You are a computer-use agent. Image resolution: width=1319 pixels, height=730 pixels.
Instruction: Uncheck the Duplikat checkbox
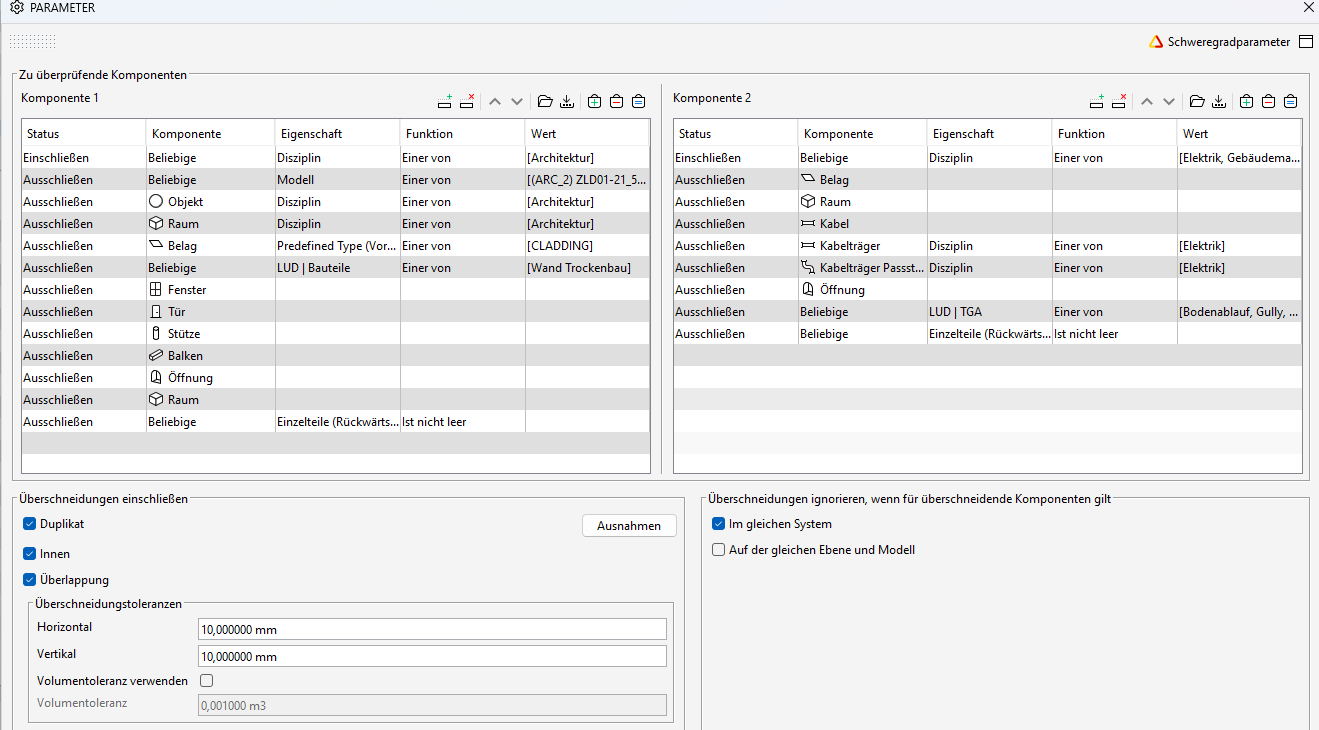coord(29,523)
